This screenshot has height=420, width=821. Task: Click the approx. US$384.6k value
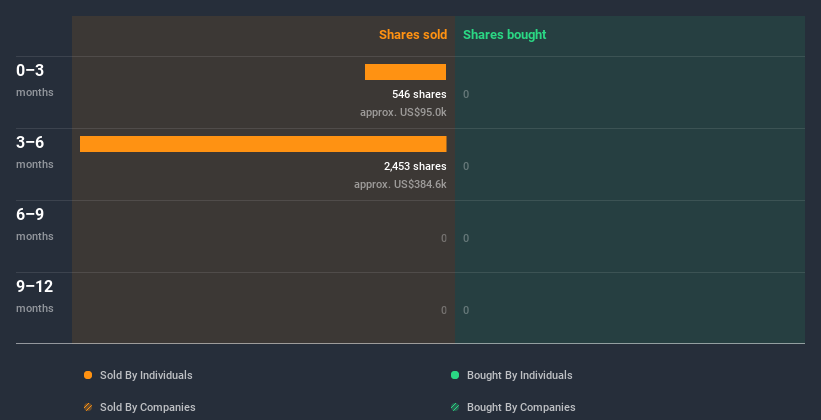400,184
